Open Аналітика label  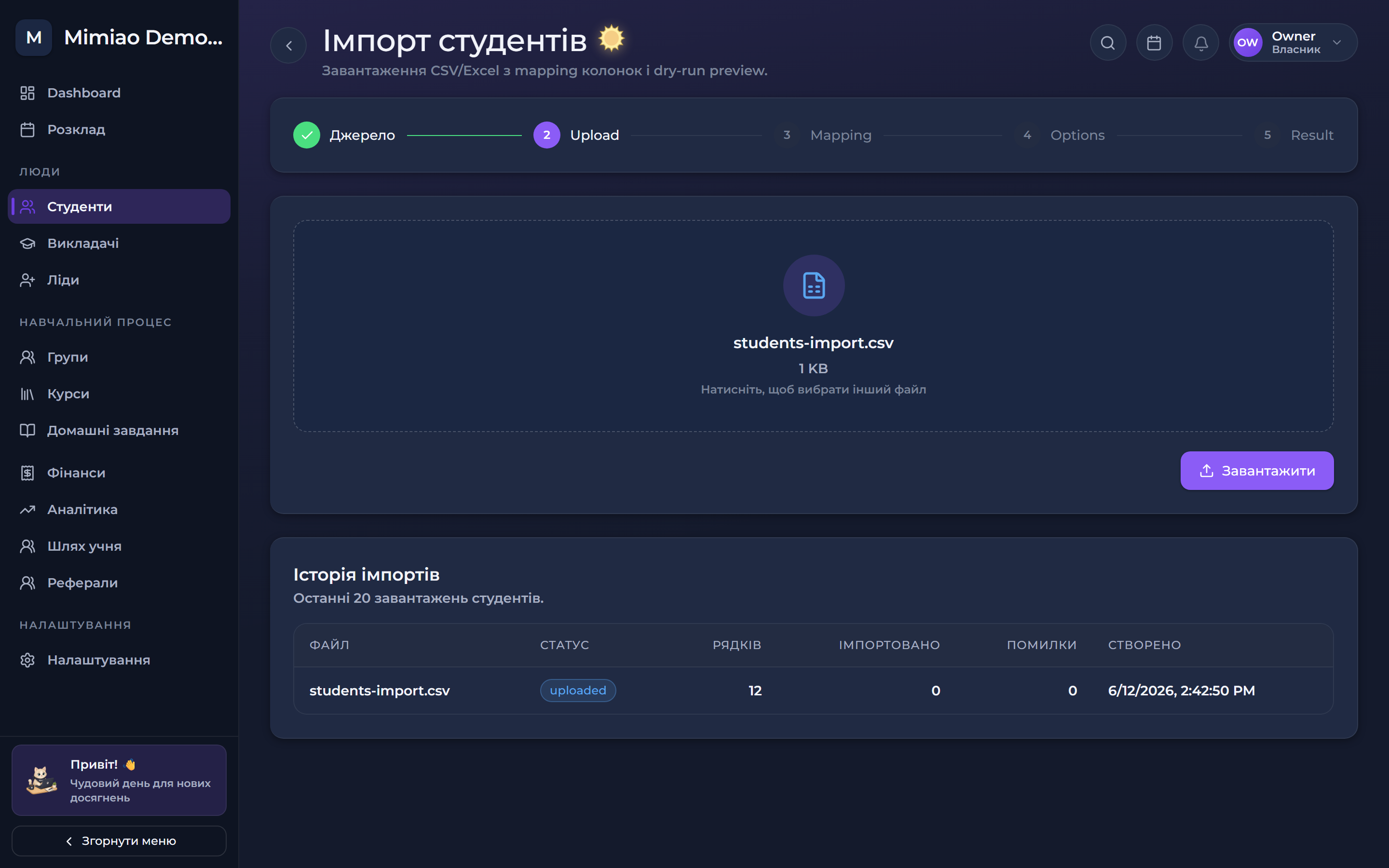(x=82, y=510)
